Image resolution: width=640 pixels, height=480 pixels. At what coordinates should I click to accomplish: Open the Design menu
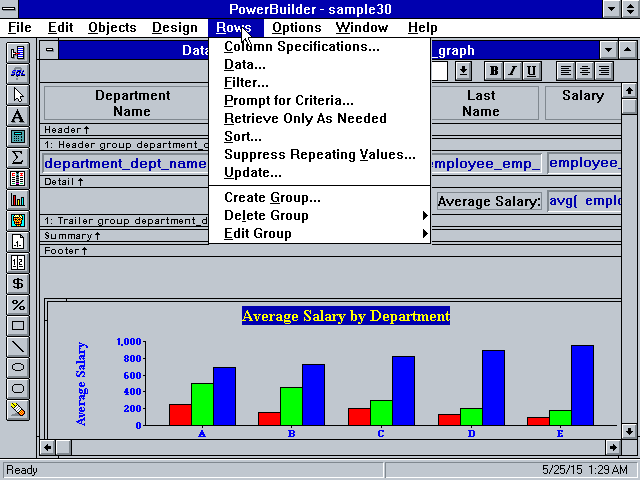(175, 28)
